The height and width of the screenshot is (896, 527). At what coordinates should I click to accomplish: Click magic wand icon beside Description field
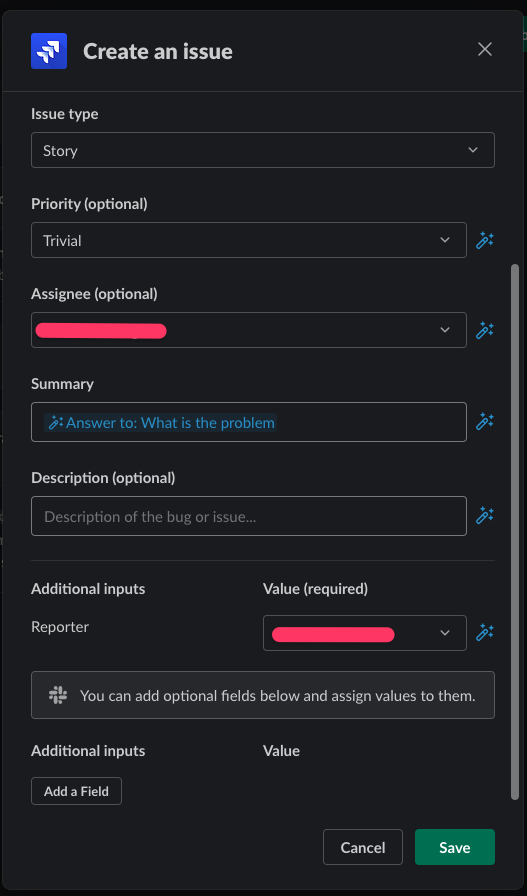tap(485, 515)
